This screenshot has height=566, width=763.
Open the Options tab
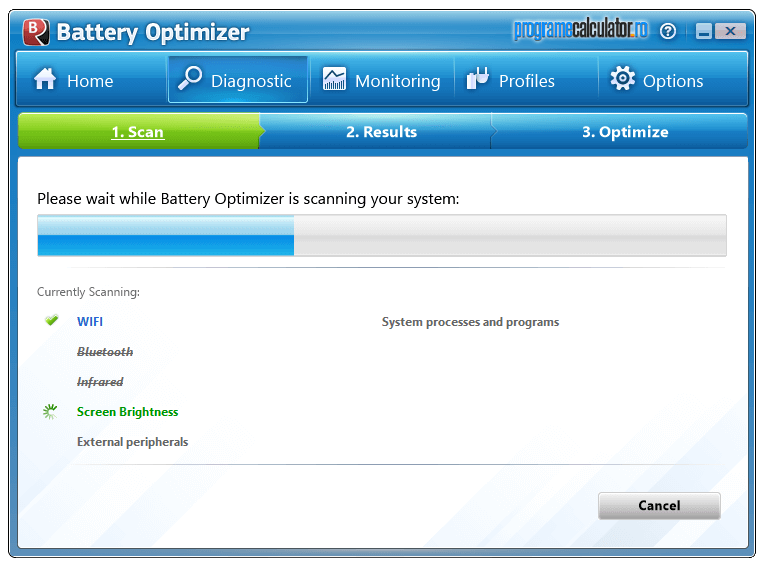point(672,79)
